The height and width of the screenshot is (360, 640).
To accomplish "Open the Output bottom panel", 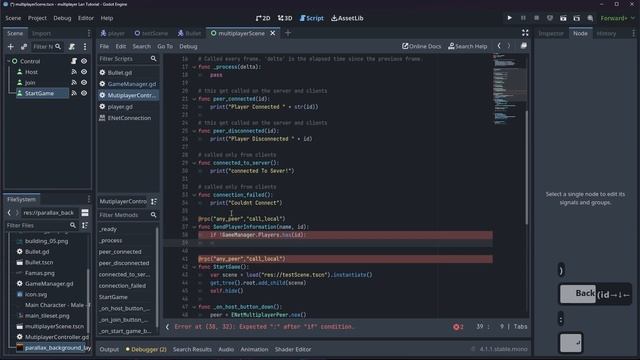I will 109,350.
